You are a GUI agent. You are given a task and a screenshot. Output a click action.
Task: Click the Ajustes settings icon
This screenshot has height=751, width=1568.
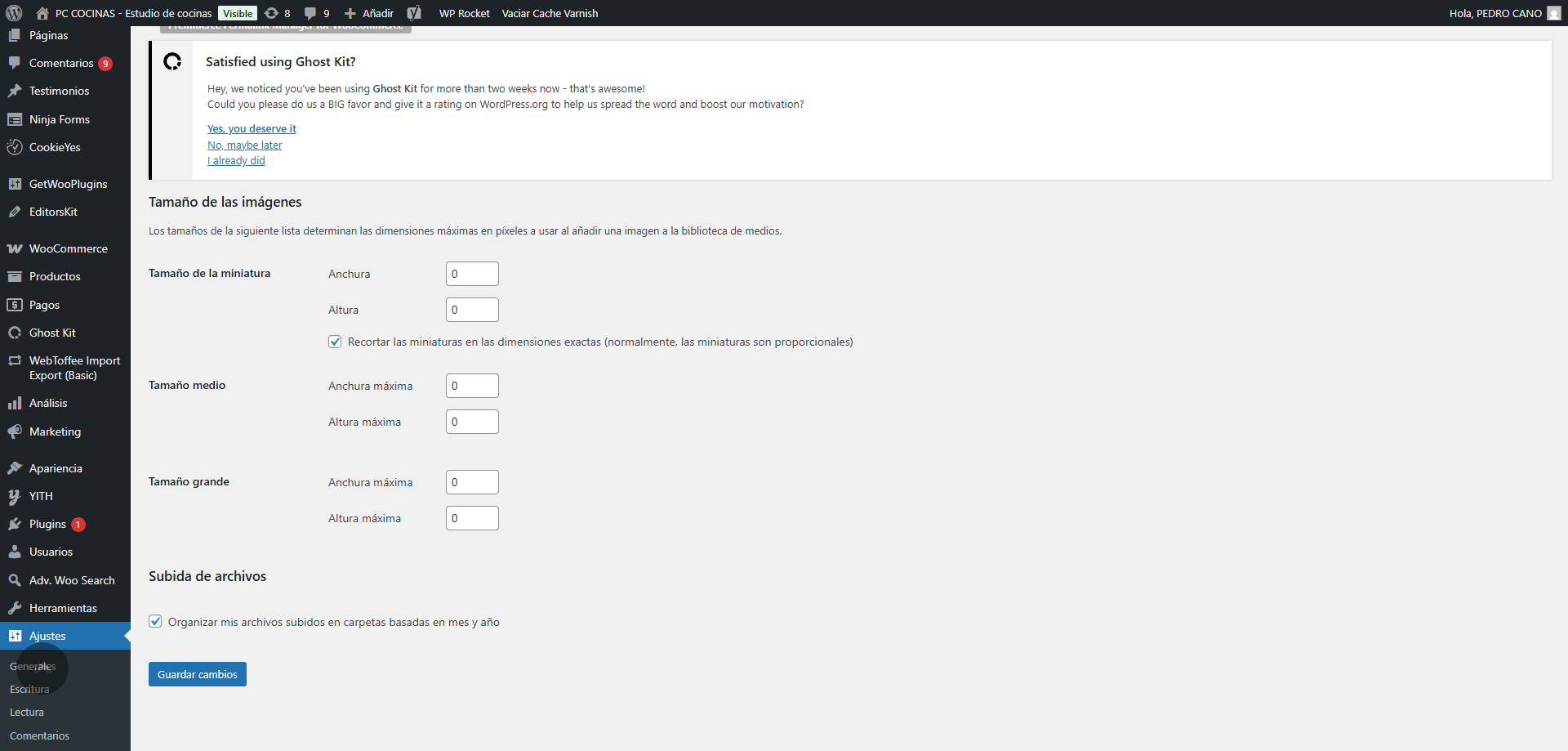tap(15, 636)
